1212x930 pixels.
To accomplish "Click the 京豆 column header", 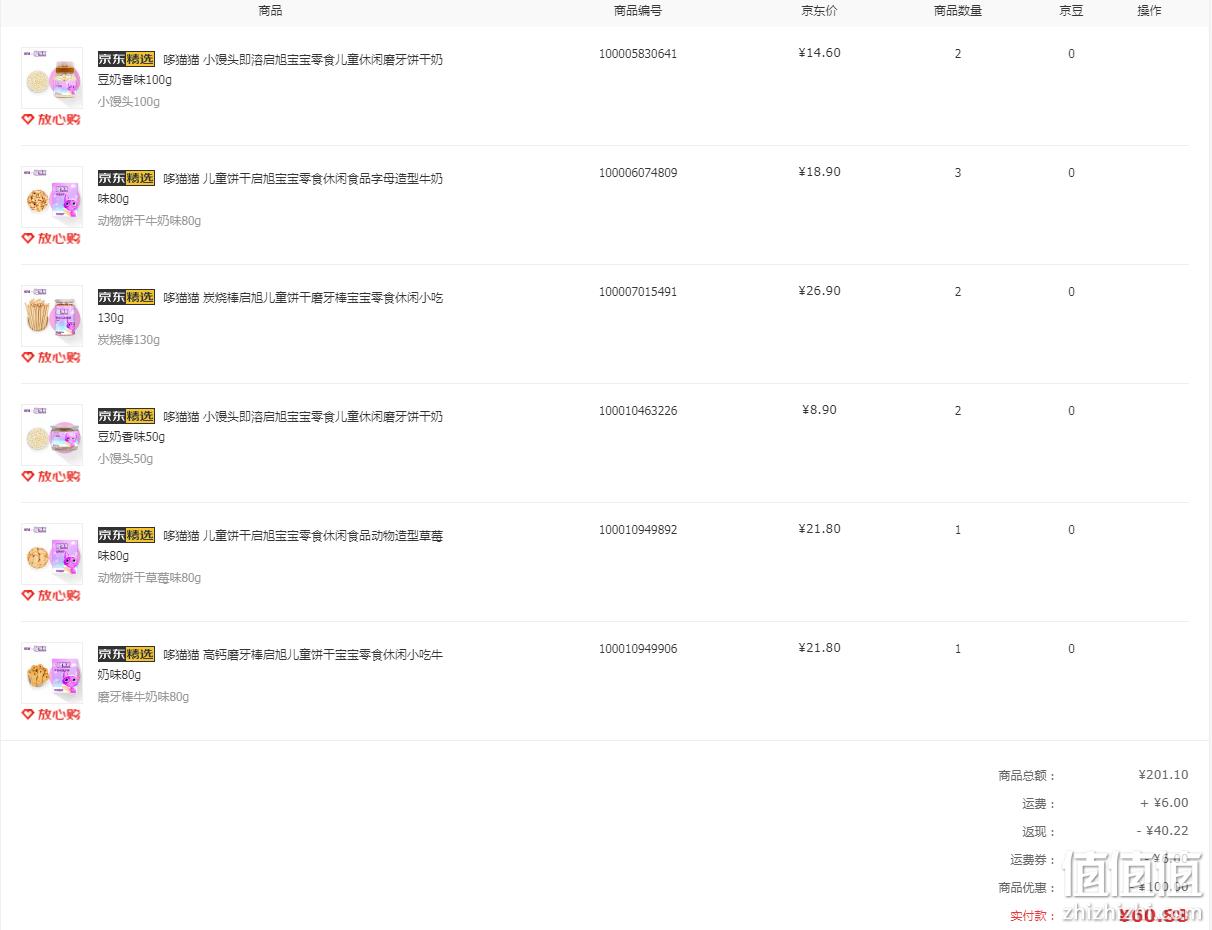I will tap(1071, 11).
